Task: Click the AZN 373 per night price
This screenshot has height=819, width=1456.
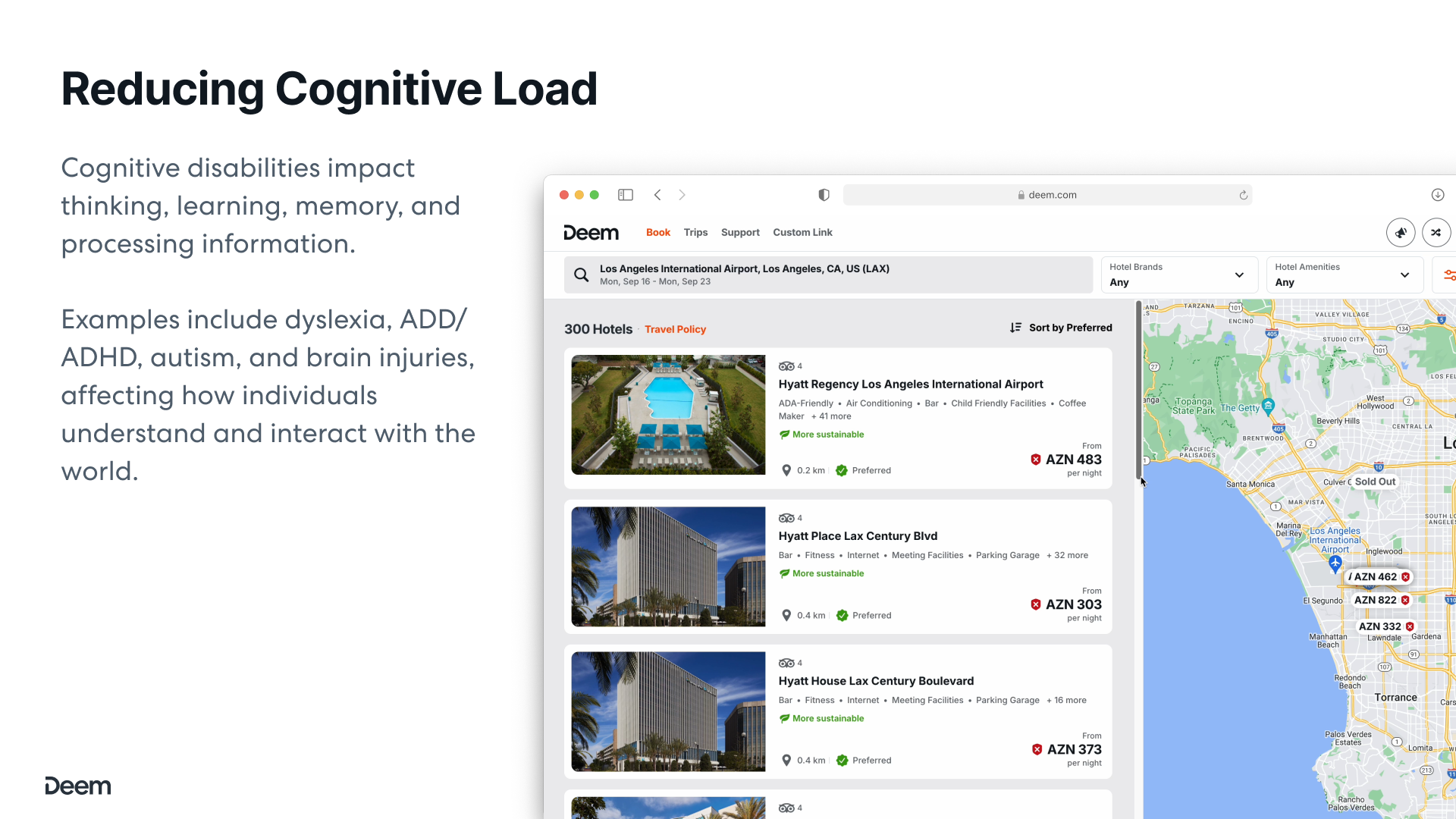Action: pyautogui.click(x=1074, y=749)
